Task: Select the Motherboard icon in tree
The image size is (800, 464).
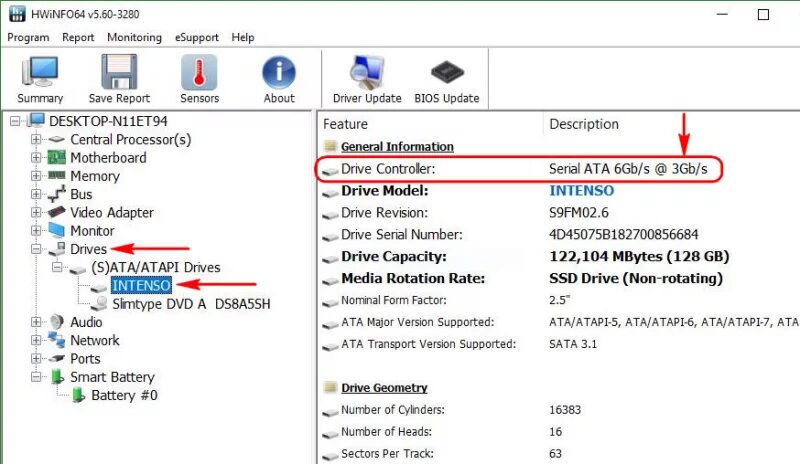Action: [57, 157]
